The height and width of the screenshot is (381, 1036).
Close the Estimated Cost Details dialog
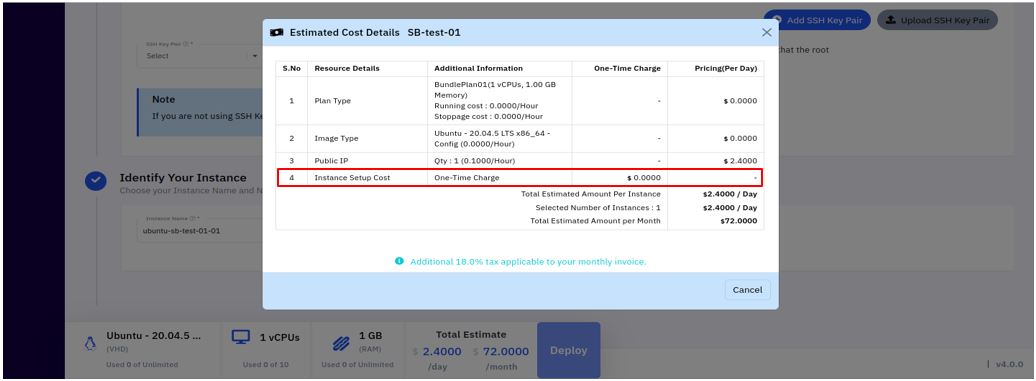[x=766, y=32]
